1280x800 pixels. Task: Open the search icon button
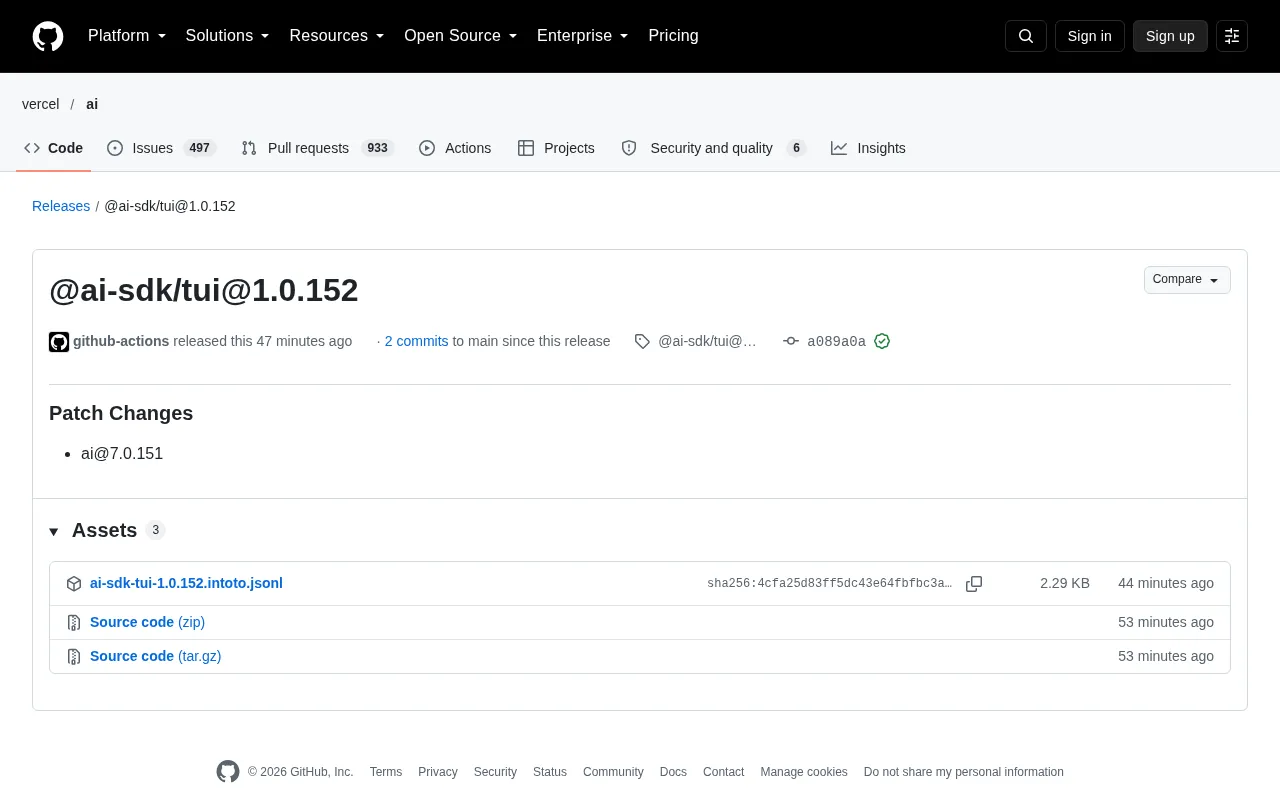click(x=1026, y=36)
